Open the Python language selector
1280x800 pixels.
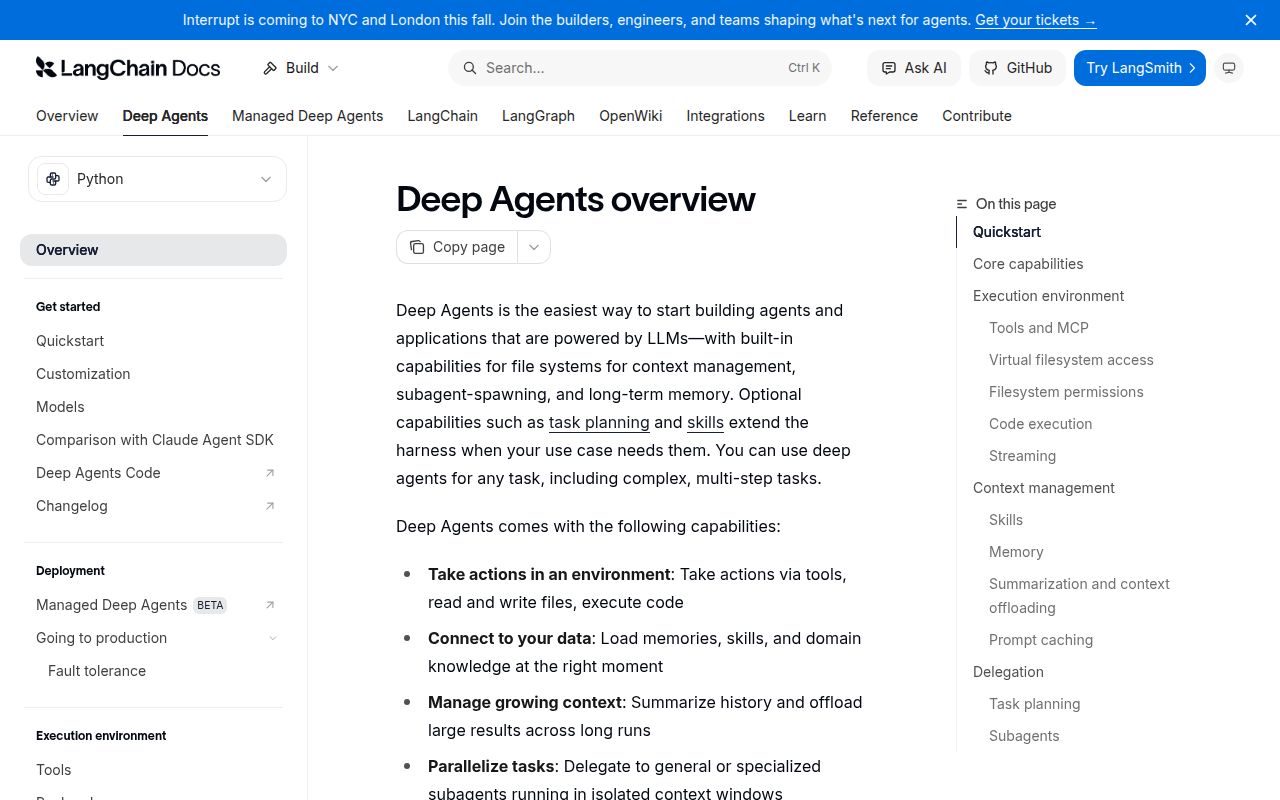click(157, 179)
